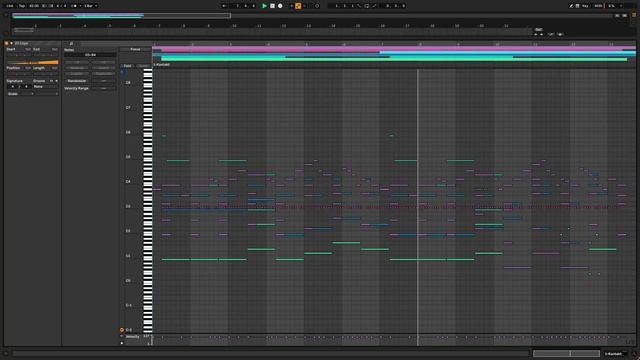This screenshot has width=640, height=360.
Task: Click the Randomize button
Action: 77,81
